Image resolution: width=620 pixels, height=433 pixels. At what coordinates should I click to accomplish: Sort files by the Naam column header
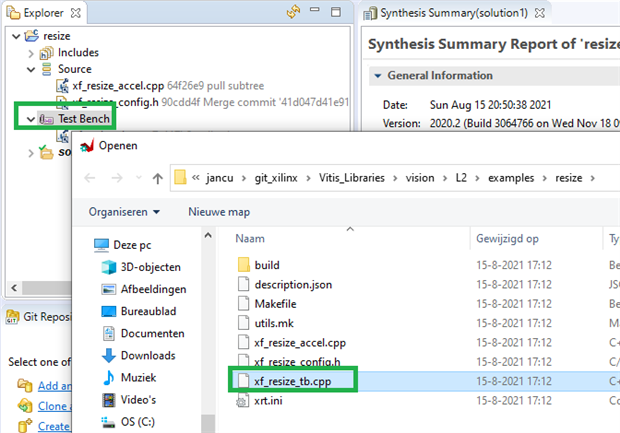pos(250,238)
